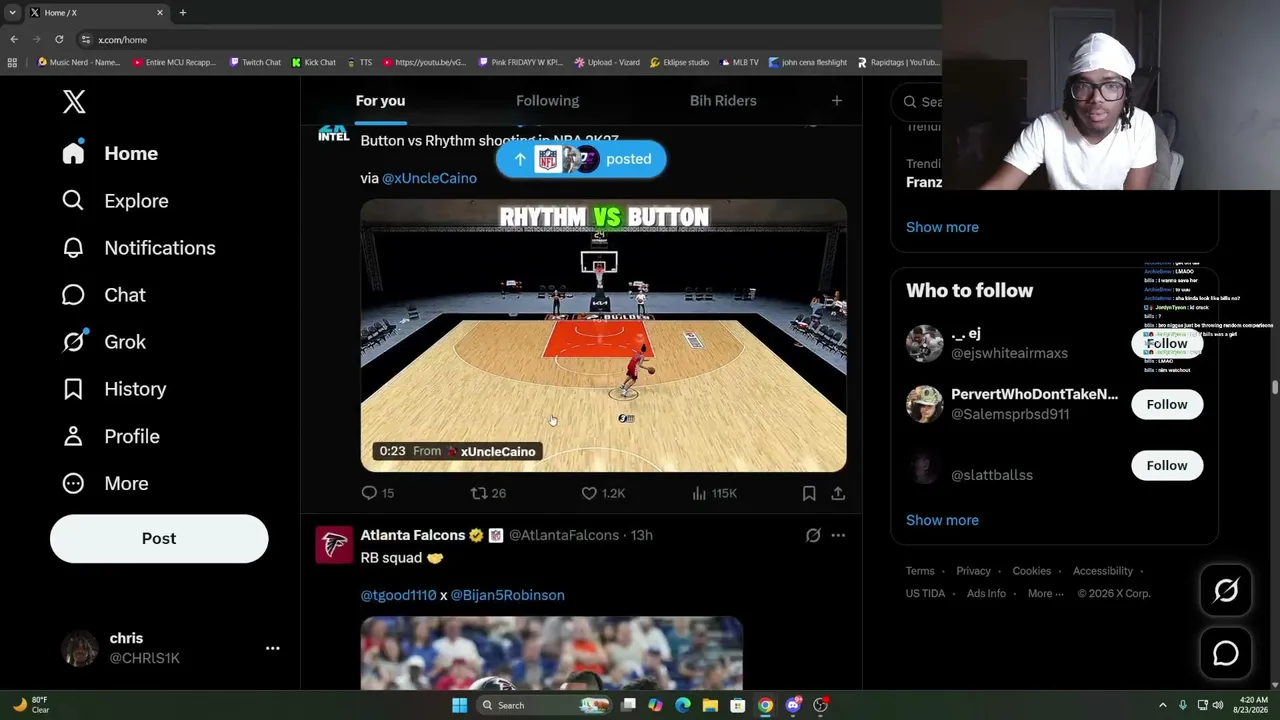Follow PervertWhoDontTakeN... account

[1167, 404]
